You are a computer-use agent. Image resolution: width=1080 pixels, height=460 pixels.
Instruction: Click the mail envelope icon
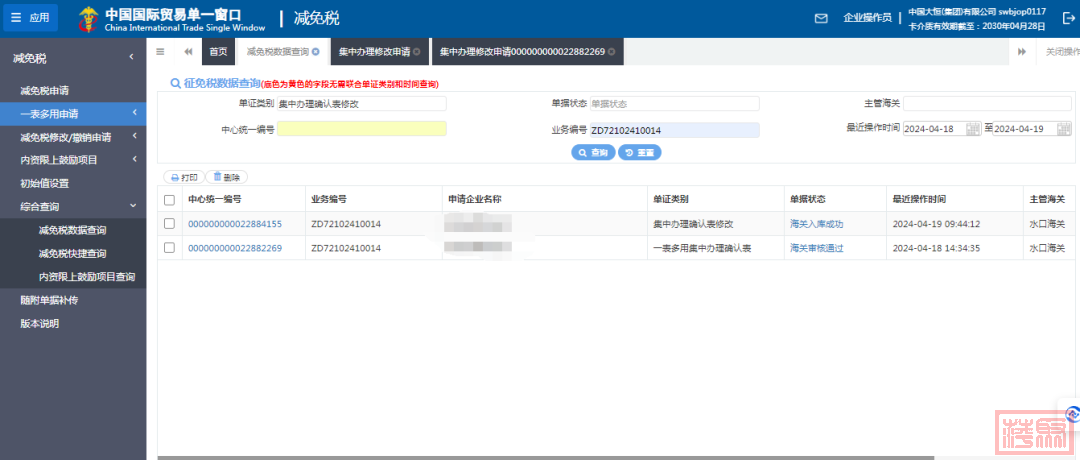coord(821,19)
